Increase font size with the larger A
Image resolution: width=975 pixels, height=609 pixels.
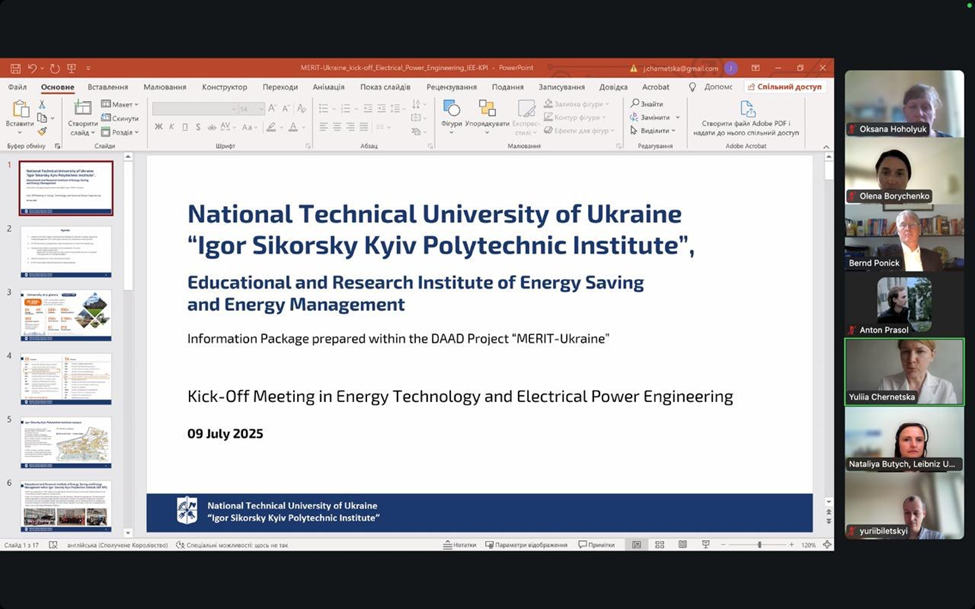pos(272,108)
